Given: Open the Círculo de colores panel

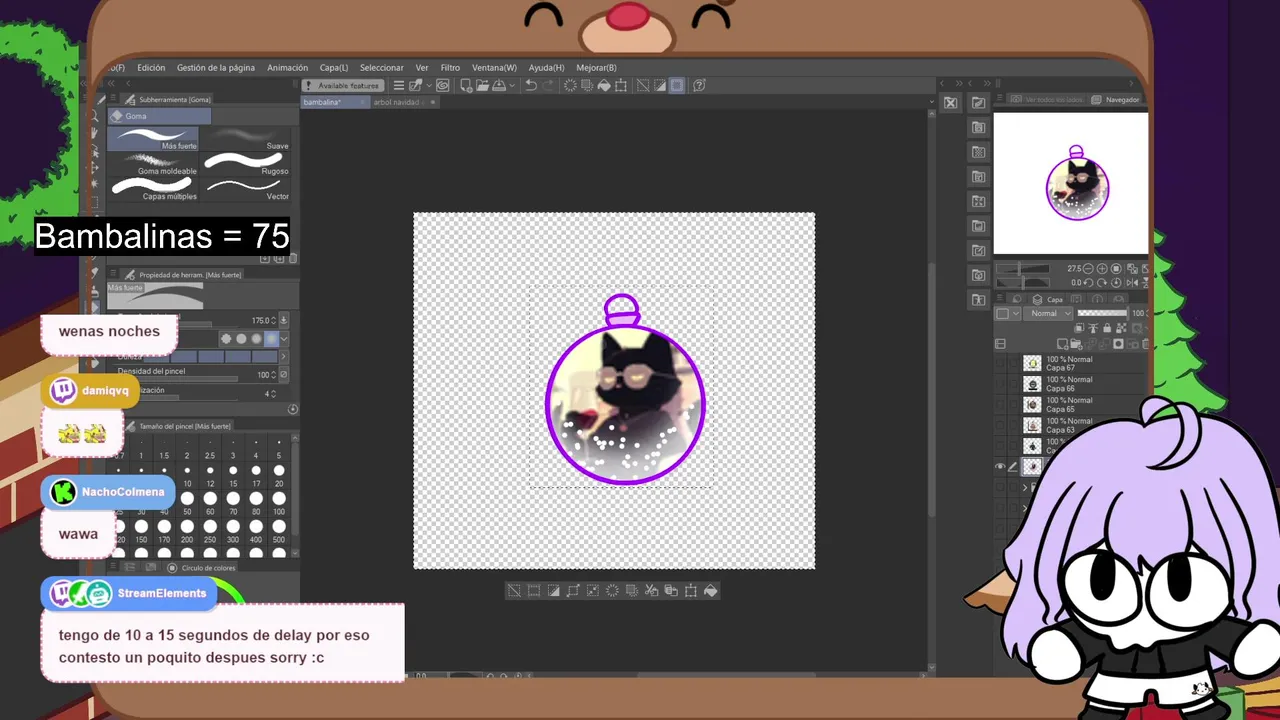Looking at the screenshot, I should tap(201, 568).
